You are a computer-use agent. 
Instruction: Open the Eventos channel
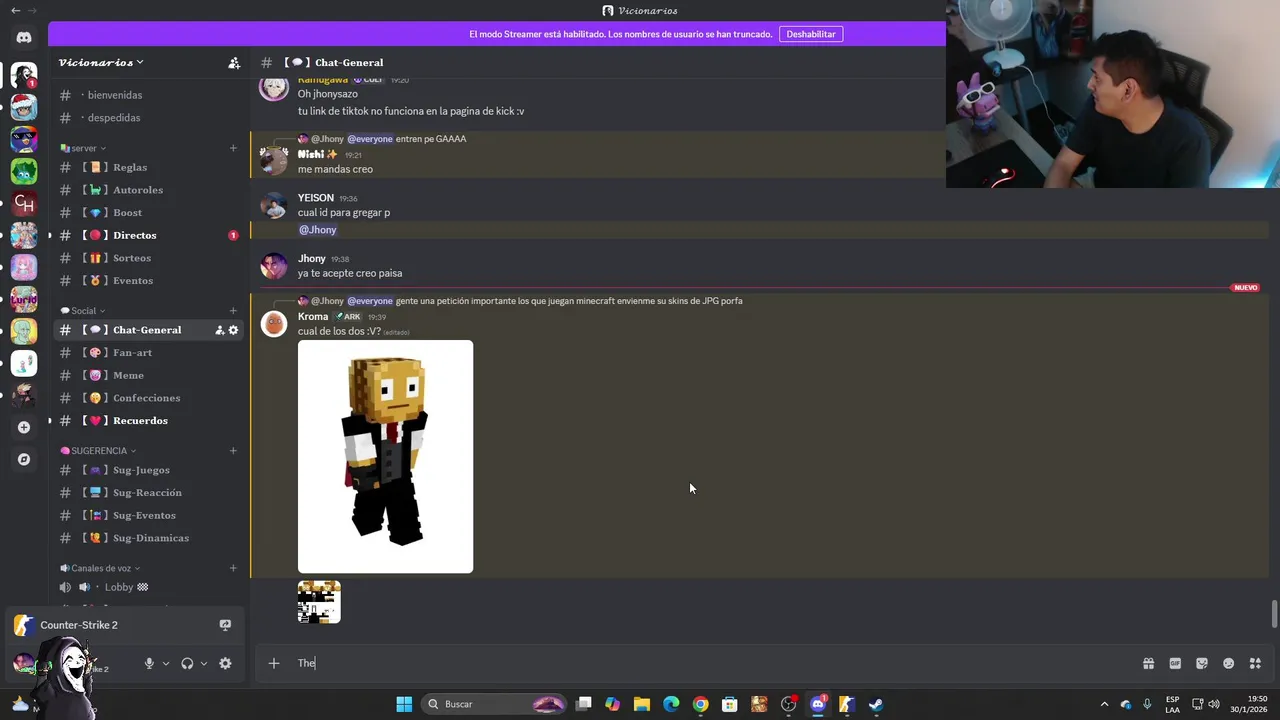coord(148,281)
